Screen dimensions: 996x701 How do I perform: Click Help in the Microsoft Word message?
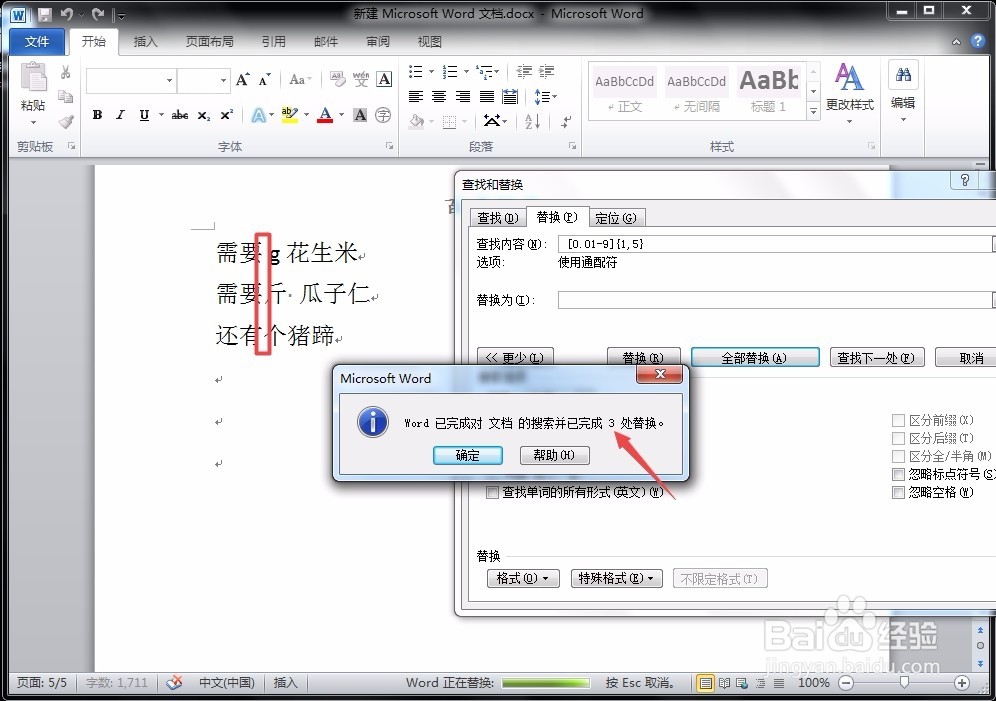555,455
